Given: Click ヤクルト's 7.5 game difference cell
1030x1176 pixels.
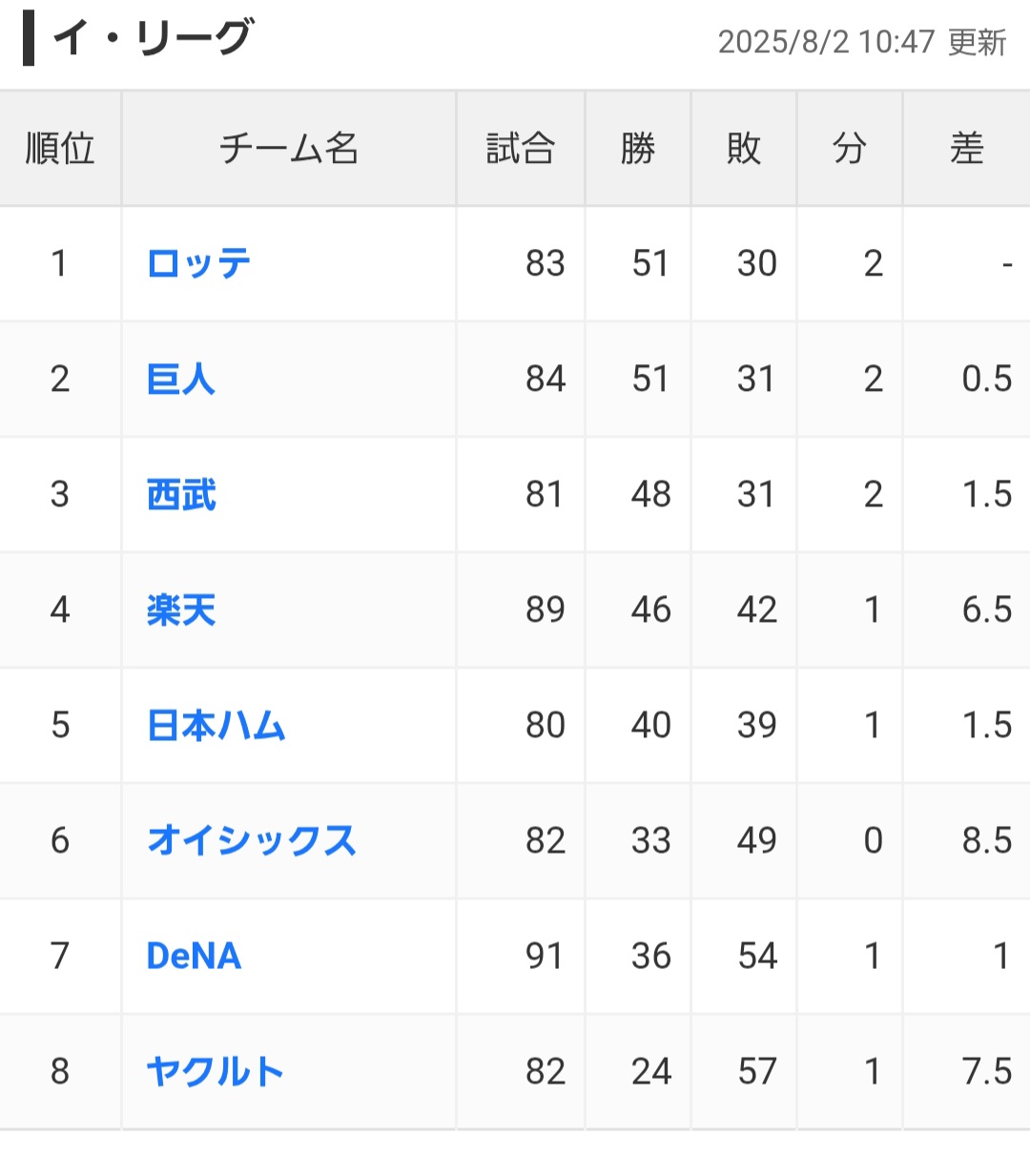Looking at the screenshot, I should point(986,1071).
